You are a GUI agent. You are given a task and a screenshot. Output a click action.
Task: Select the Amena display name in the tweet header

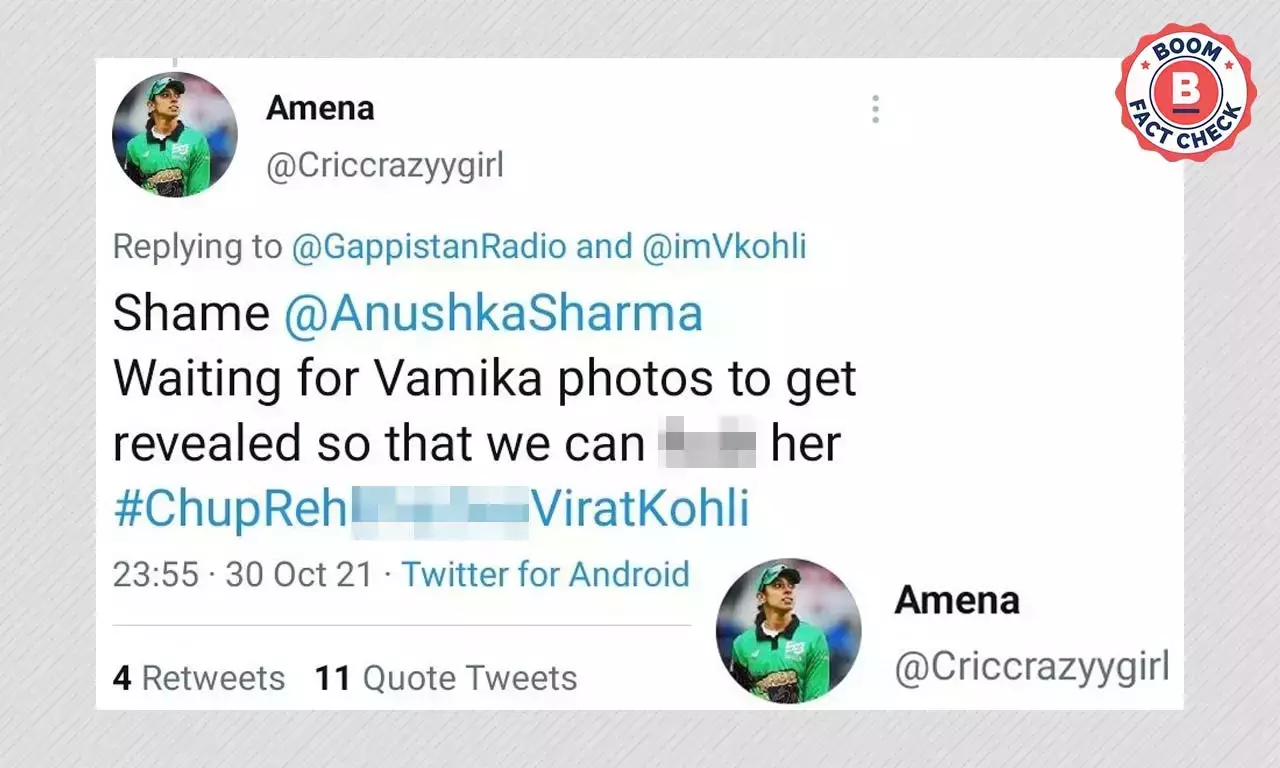click(320, 108)
